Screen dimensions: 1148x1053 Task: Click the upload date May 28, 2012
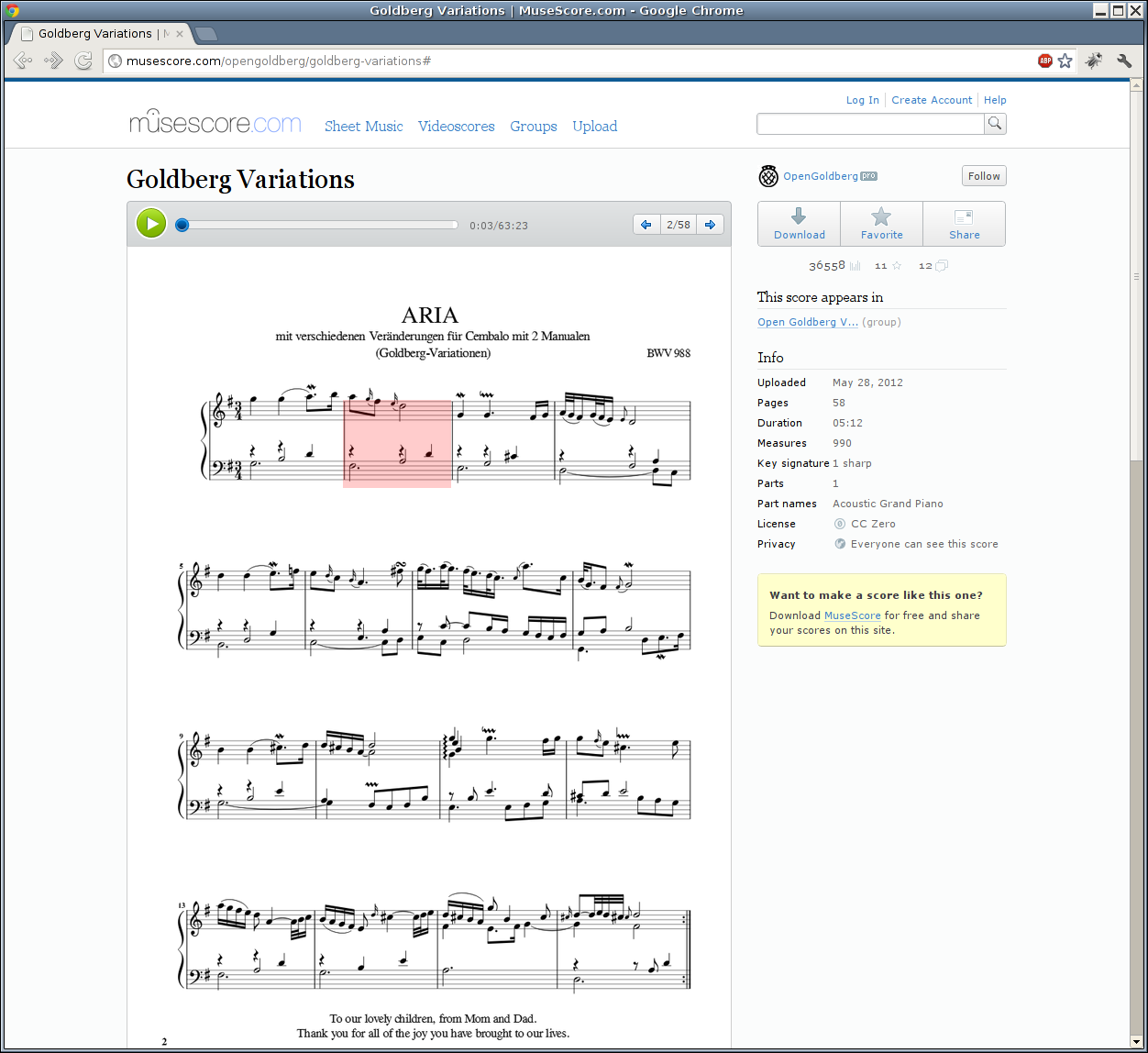pos(867,382)
